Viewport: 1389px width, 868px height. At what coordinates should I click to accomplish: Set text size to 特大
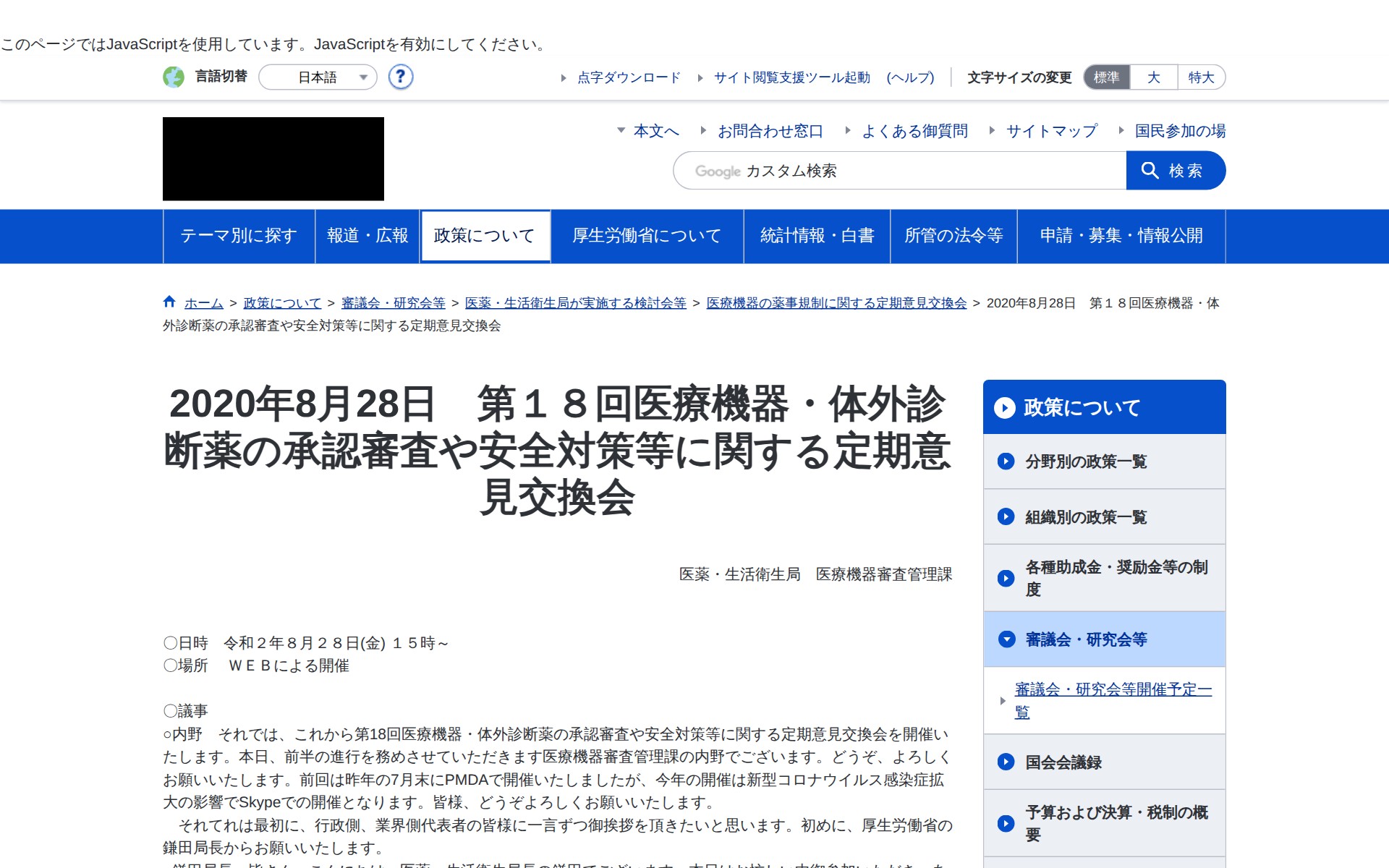(x=1201, y=77)
